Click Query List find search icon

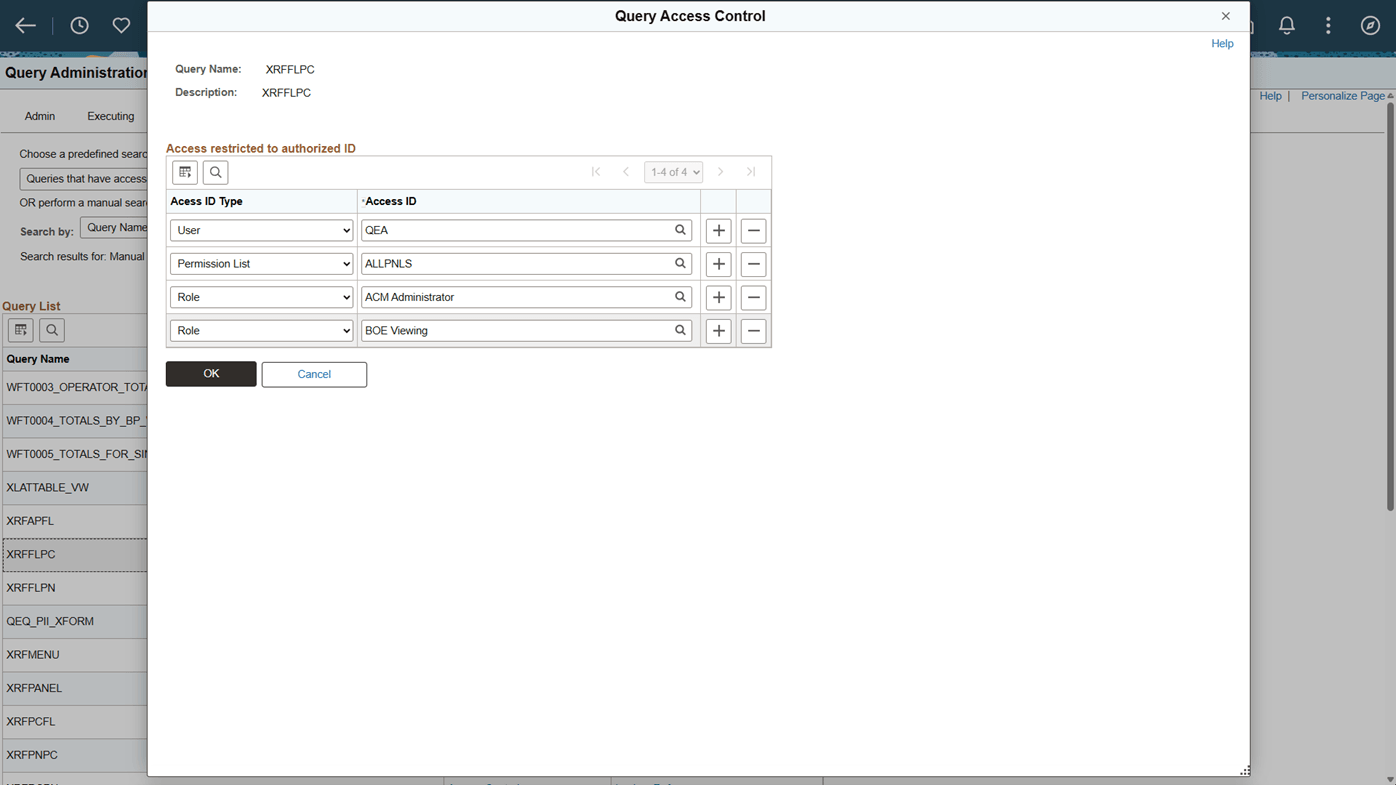point(52,330)
